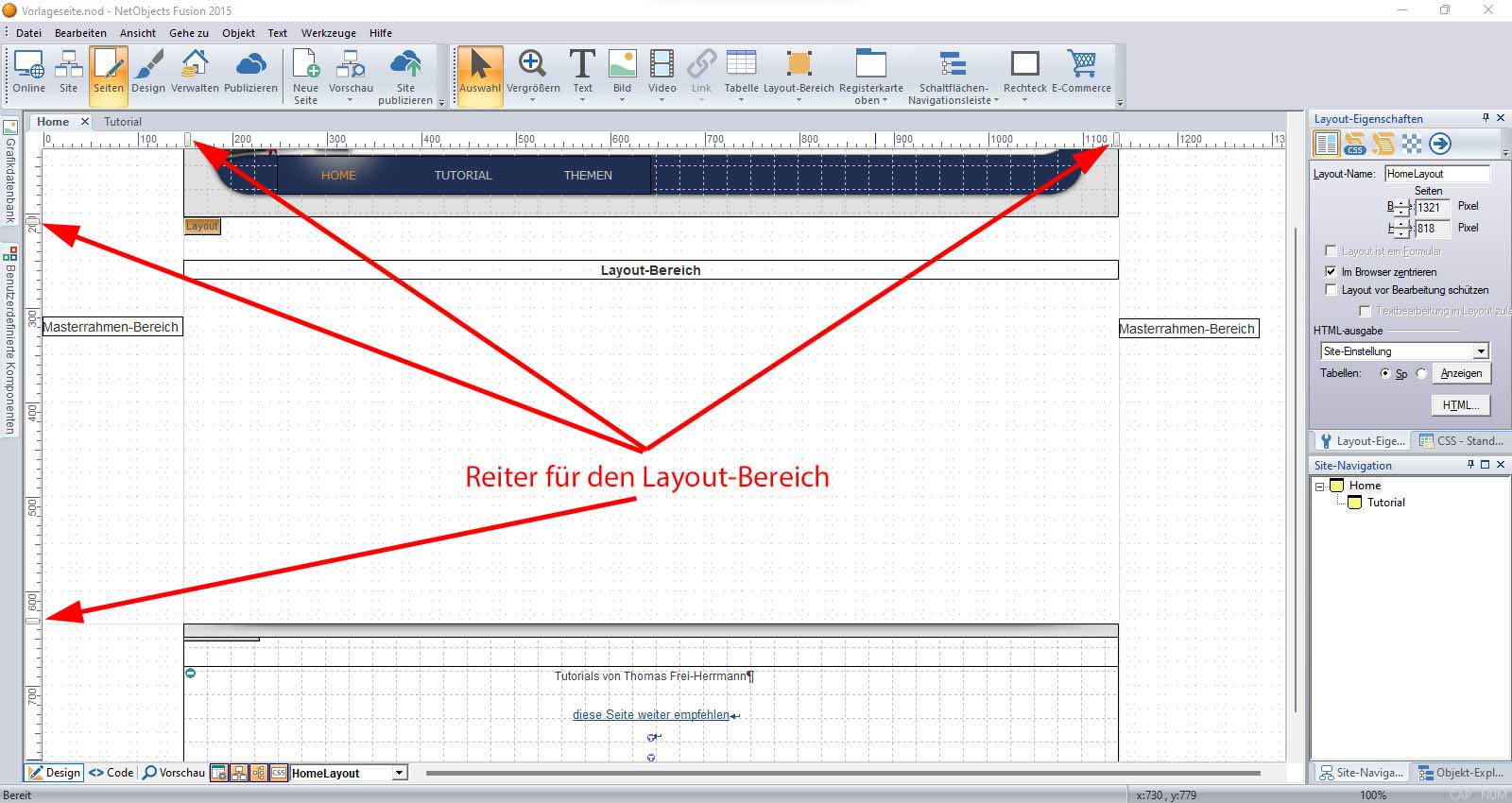Choose the Bild image tool
Viewport: 1512px width, 803px height.
622,73
